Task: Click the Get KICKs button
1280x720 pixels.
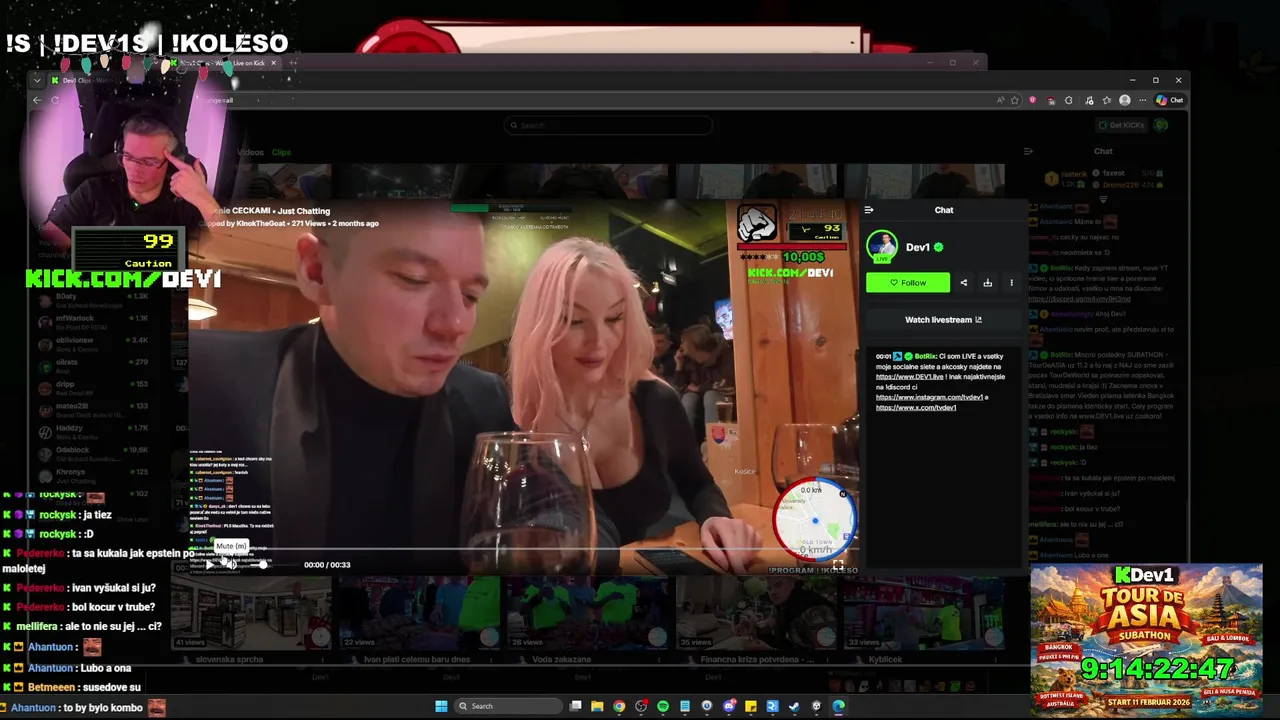Action: pyautogui.click(x=1121, y=125)
